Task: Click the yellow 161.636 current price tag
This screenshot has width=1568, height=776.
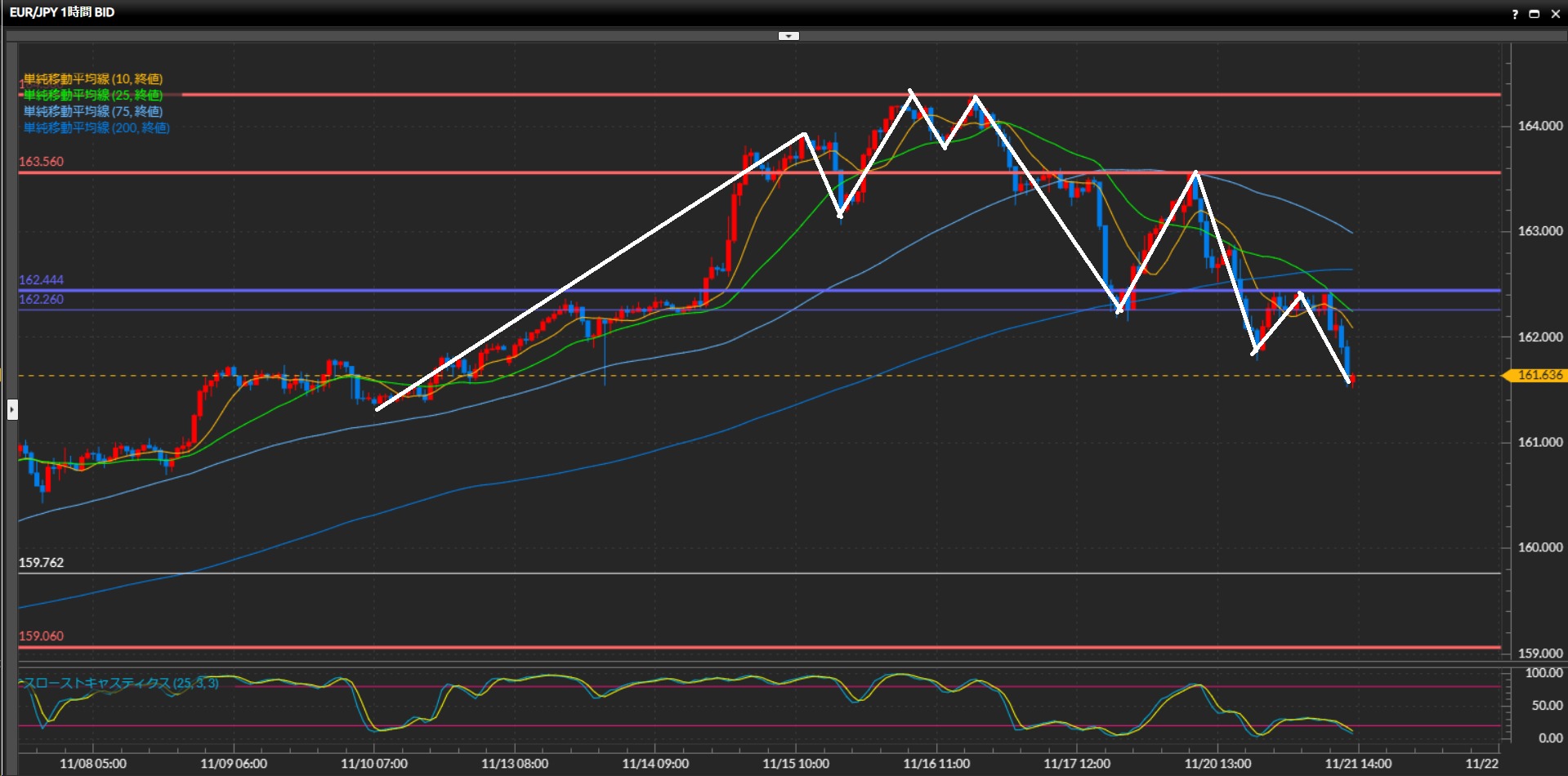Action: point(1539,376)
